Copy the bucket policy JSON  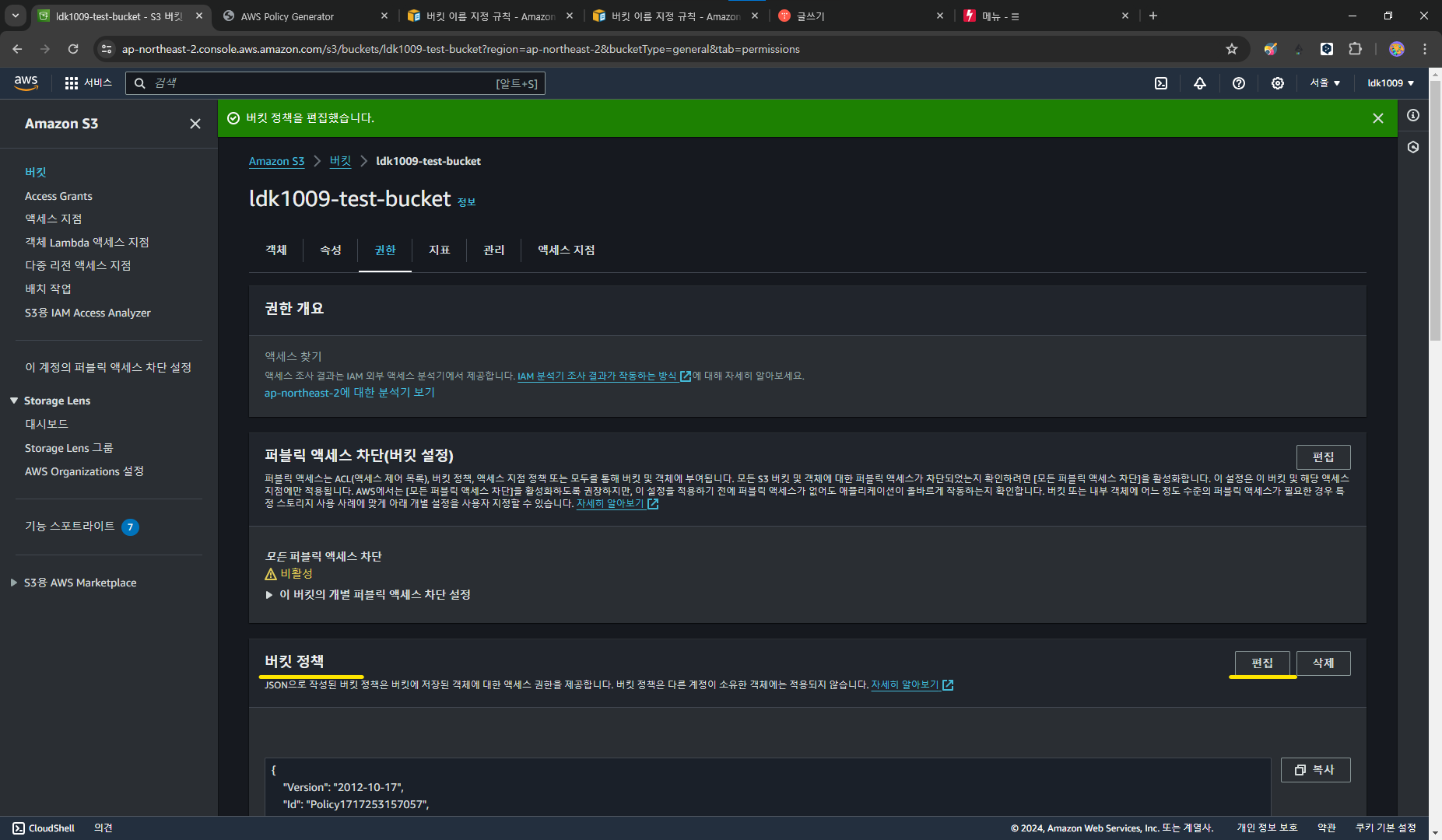click(1315, 770)
